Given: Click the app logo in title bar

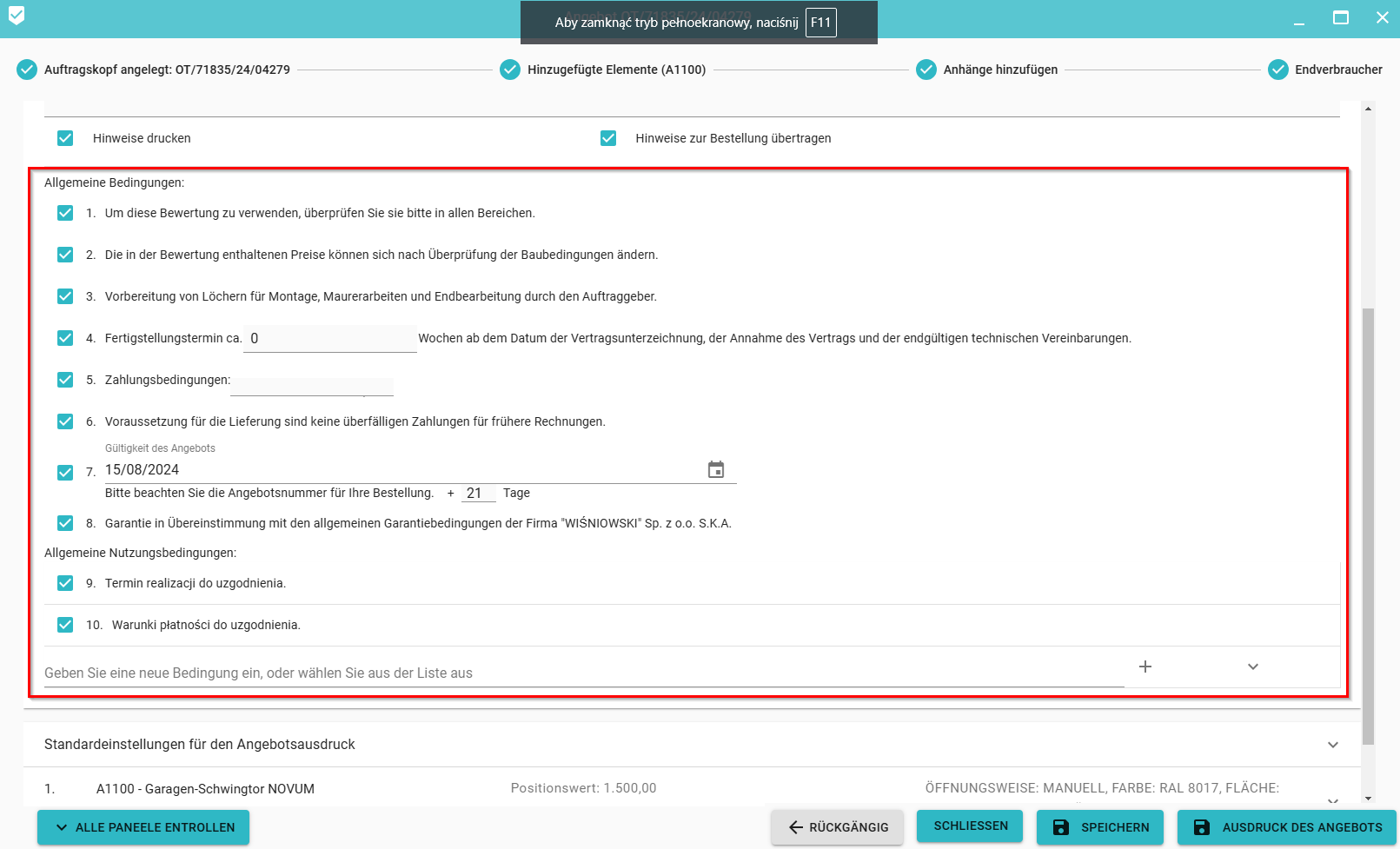Looking at the screenshot, I should click(17, 16).
